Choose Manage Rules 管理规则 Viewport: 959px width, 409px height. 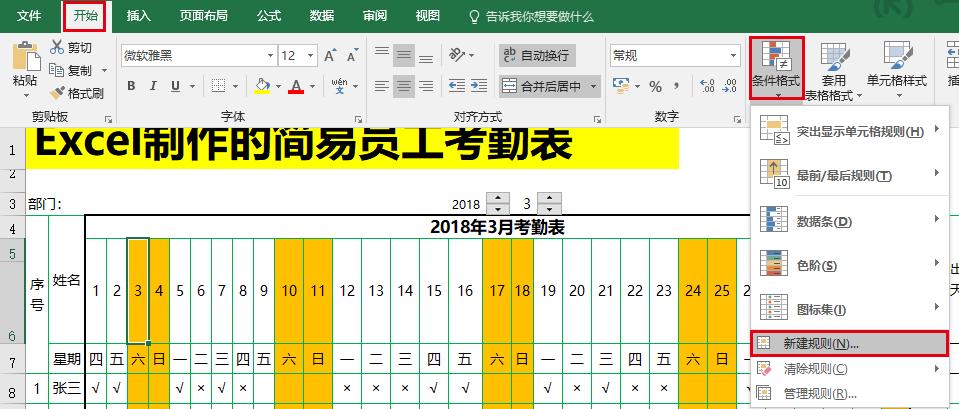pyautogui.click(x=850, y=393)
